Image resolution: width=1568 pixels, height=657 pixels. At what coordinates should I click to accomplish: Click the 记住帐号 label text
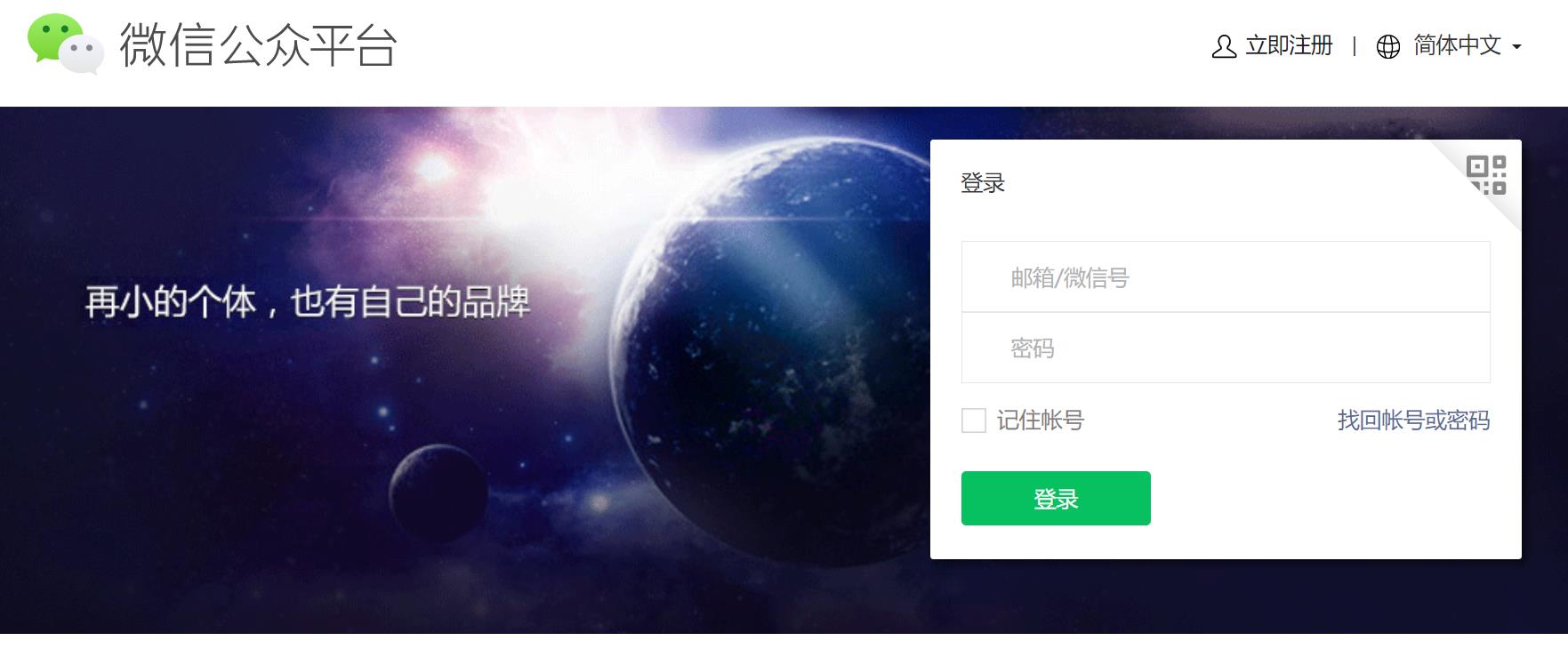point(1041,421)
